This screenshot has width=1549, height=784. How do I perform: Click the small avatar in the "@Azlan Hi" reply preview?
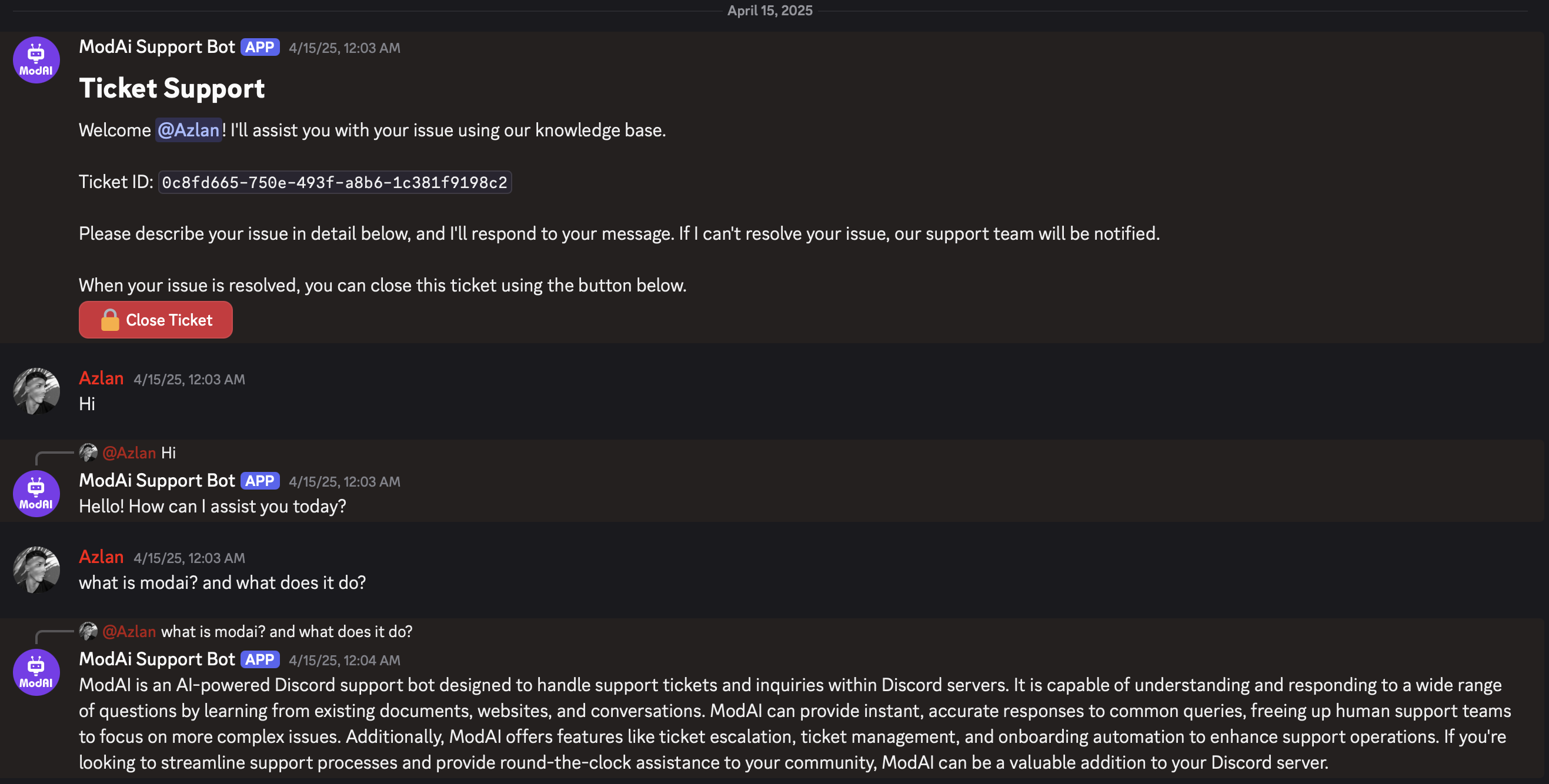click(x=88, y=453)
